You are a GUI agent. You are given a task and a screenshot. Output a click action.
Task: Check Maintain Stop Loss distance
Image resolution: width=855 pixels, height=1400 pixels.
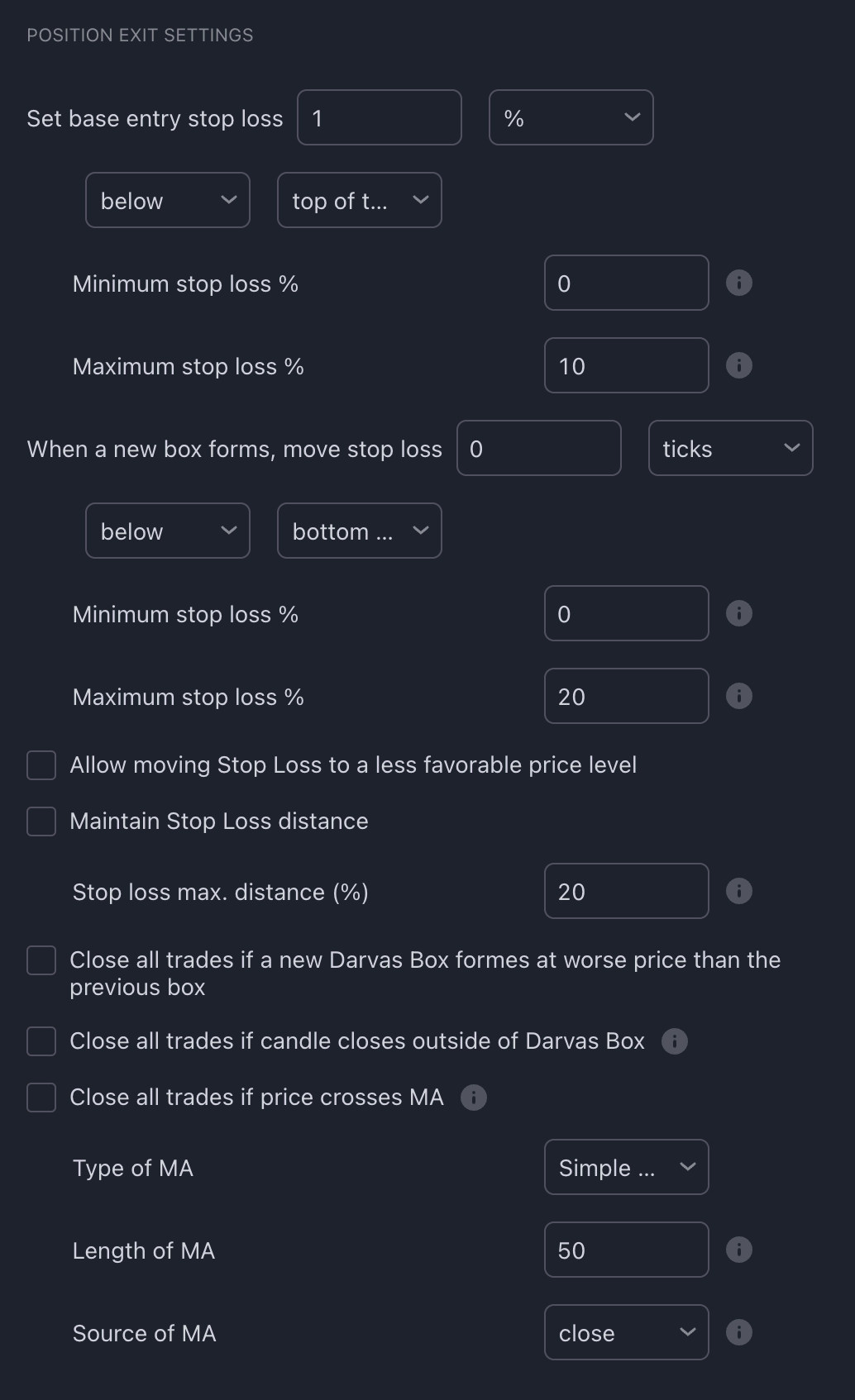pos(41,821)
